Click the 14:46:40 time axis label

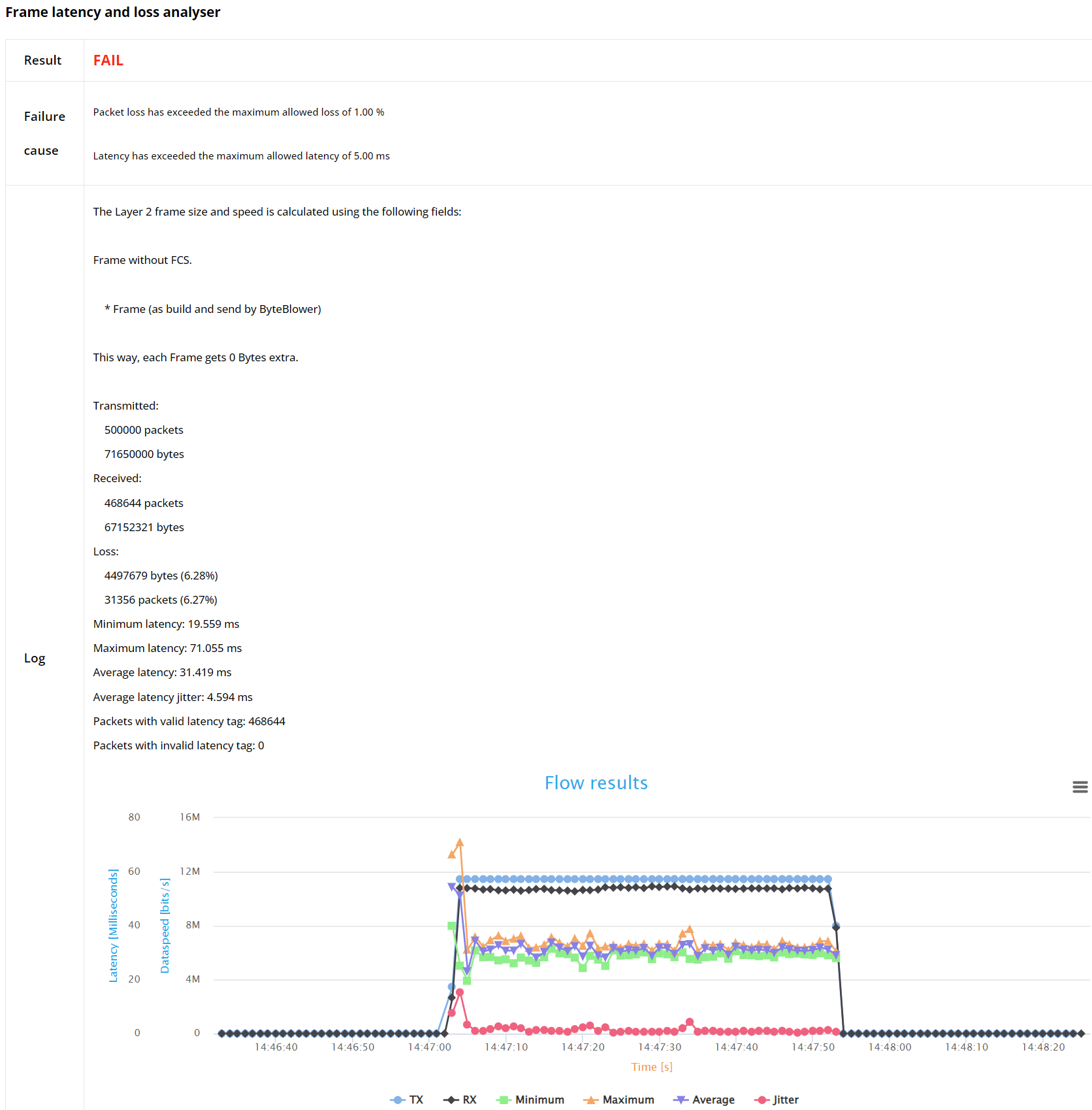point(276,1047)
